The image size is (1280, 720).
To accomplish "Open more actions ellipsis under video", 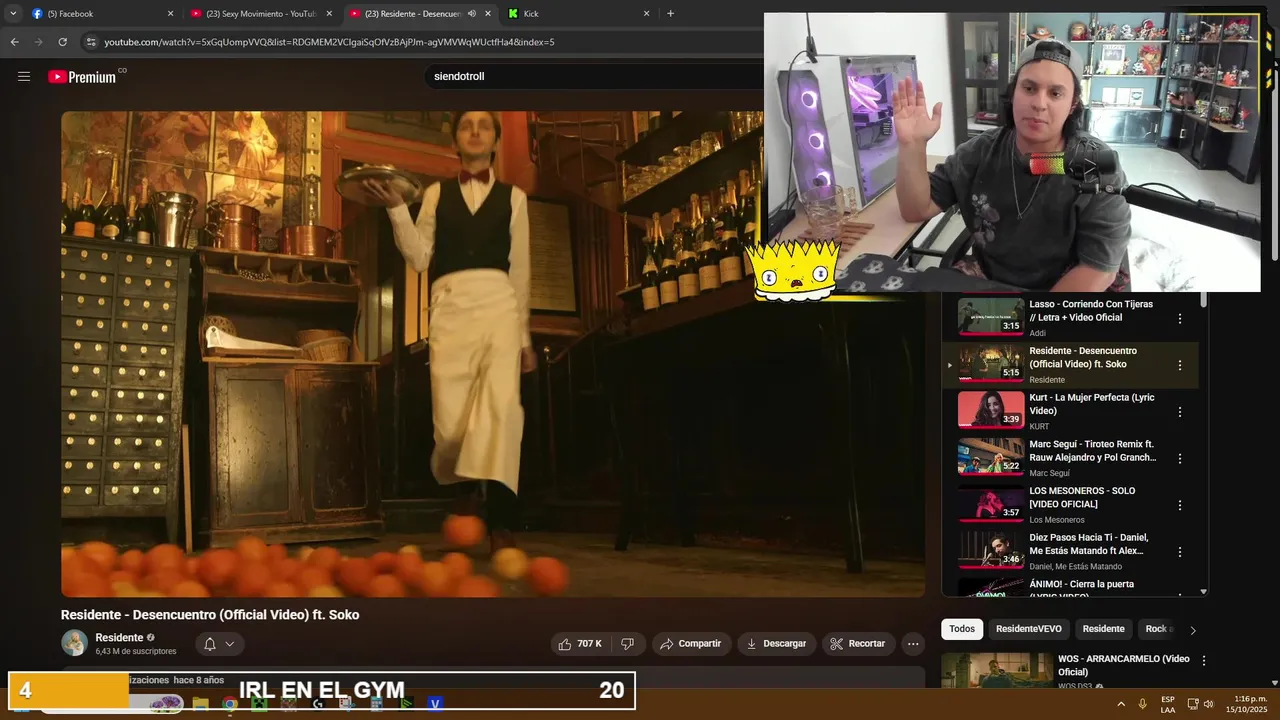I will tap(913, 644).
